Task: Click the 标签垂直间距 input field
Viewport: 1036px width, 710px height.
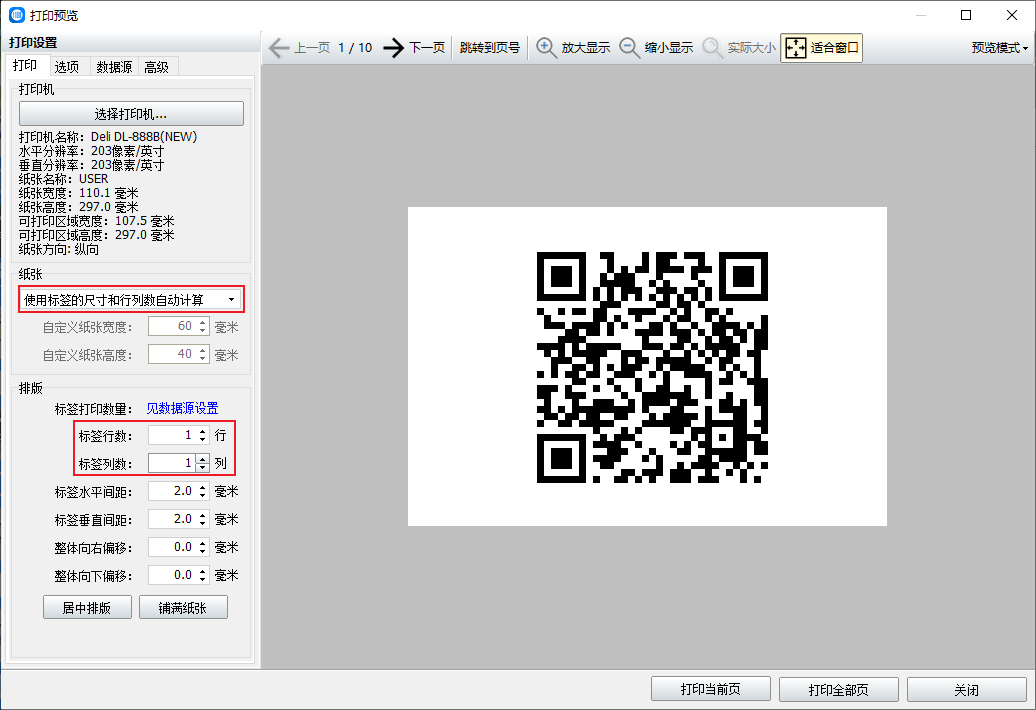Action: 172,519
